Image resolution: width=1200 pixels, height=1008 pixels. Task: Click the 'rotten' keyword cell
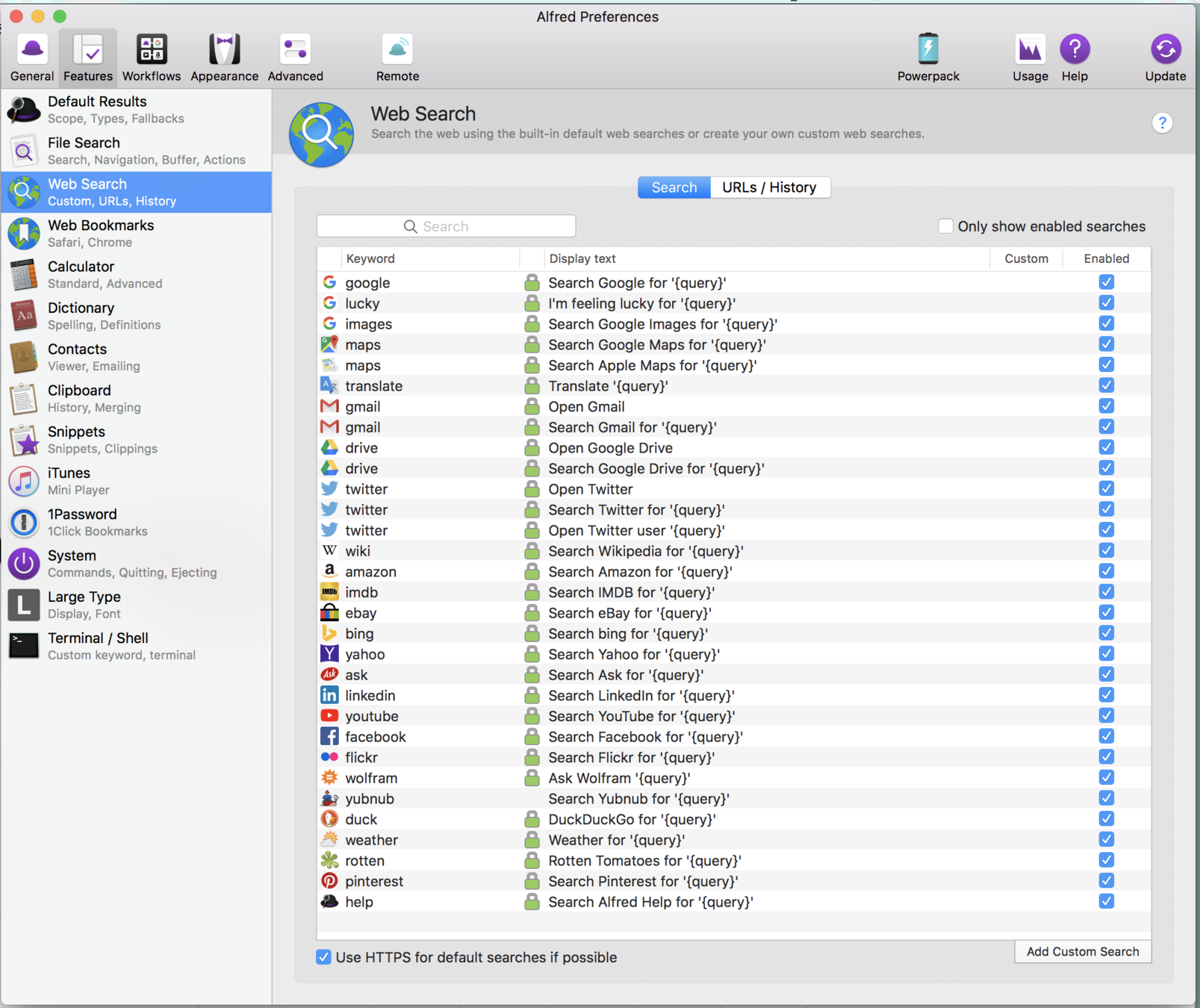click(364, 860)
